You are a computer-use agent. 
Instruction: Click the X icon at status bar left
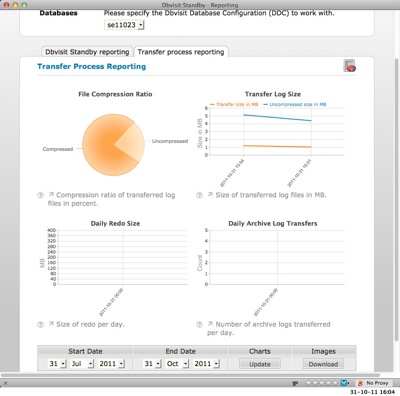point(5,383)
